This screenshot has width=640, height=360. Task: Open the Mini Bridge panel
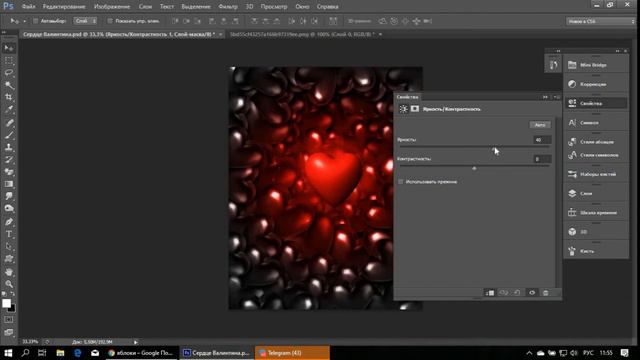pos(596,65)
